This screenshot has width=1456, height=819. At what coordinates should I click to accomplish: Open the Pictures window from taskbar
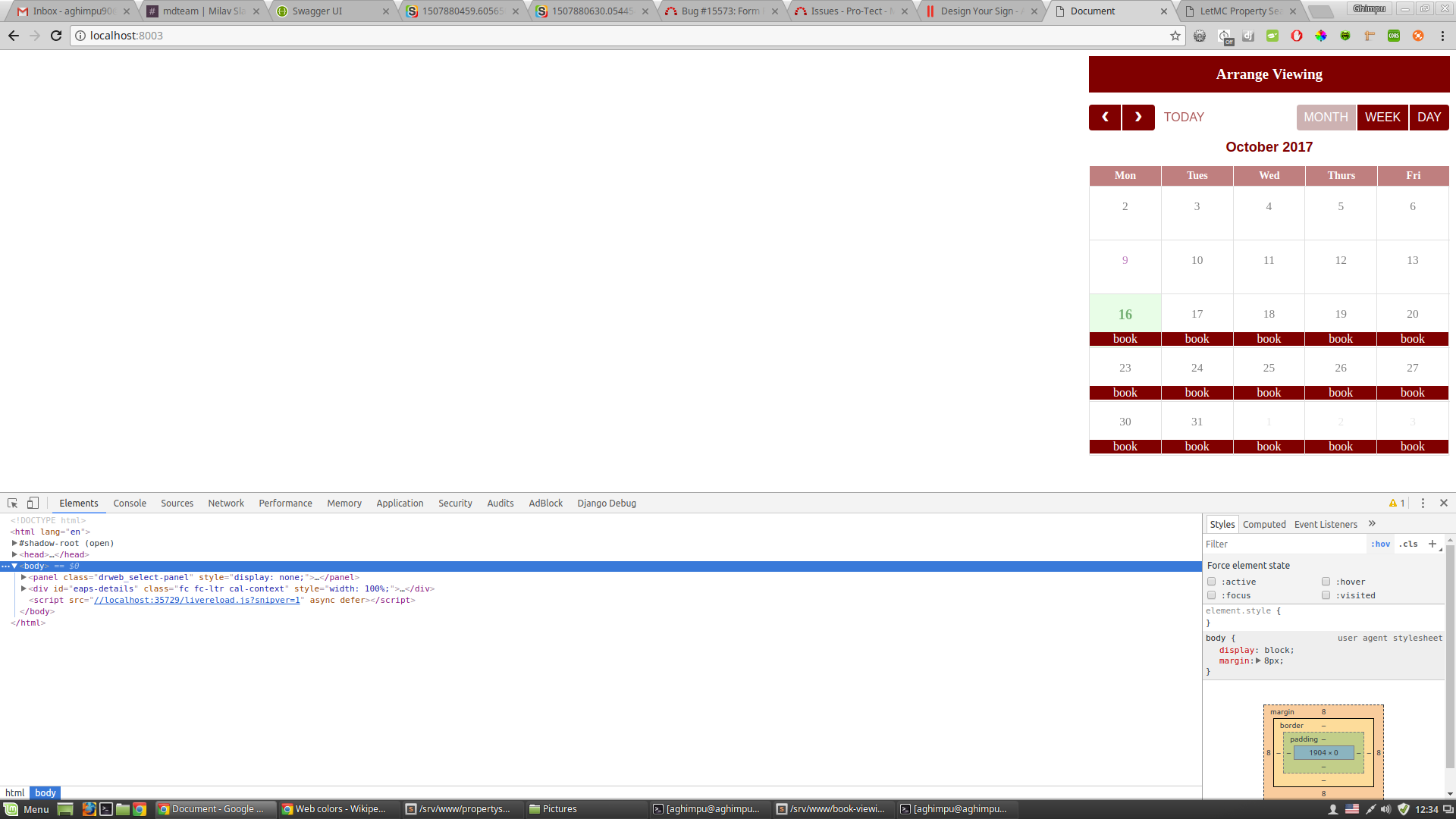586,809
